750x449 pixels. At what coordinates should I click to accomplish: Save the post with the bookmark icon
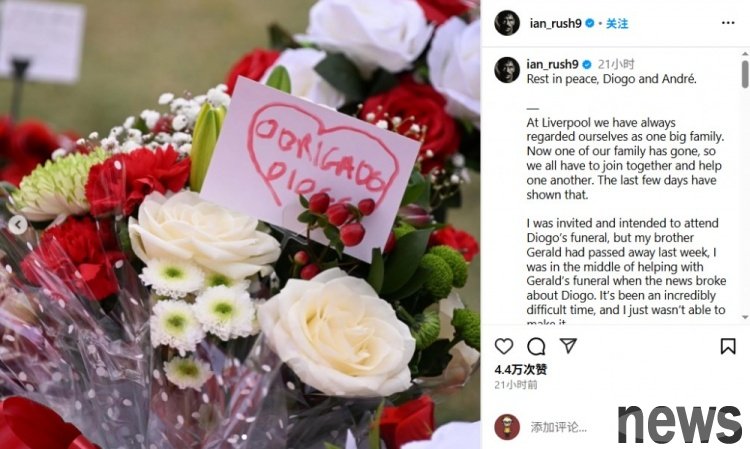pos(728,346)
